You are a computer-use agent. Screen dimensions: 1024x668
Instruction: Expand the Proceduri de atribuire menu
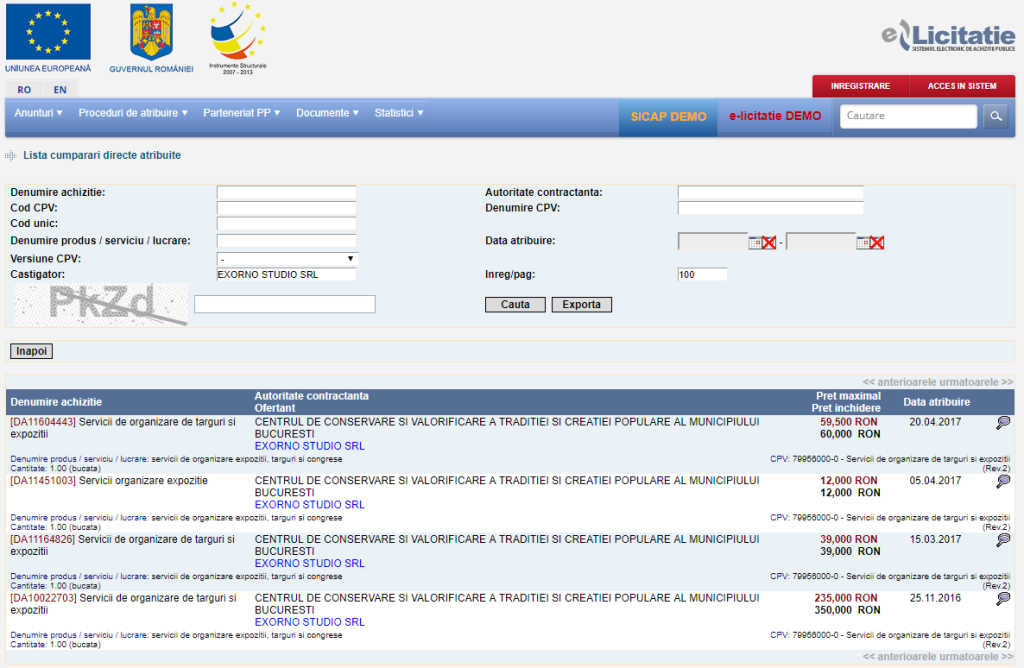click(133, 113)
